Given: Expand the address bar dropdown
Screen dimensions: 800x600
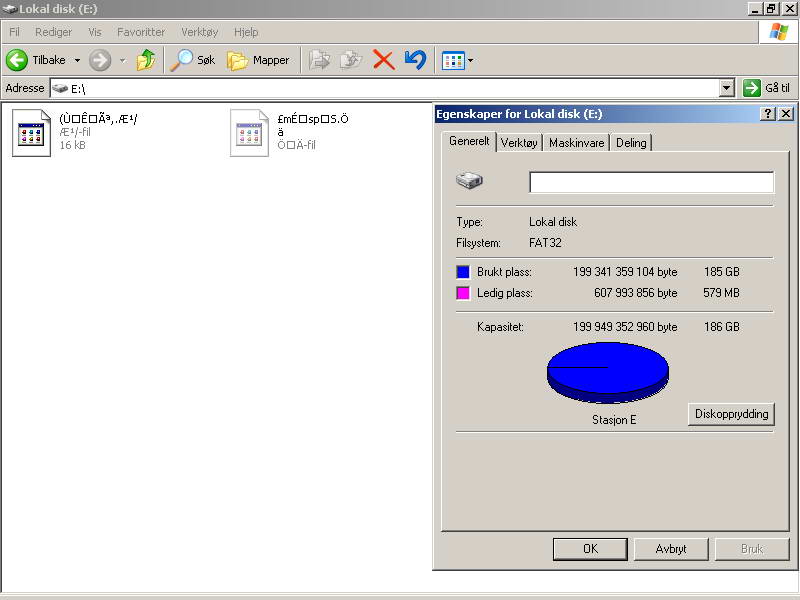Looking at the screenshot, I should tap(727, 88).
